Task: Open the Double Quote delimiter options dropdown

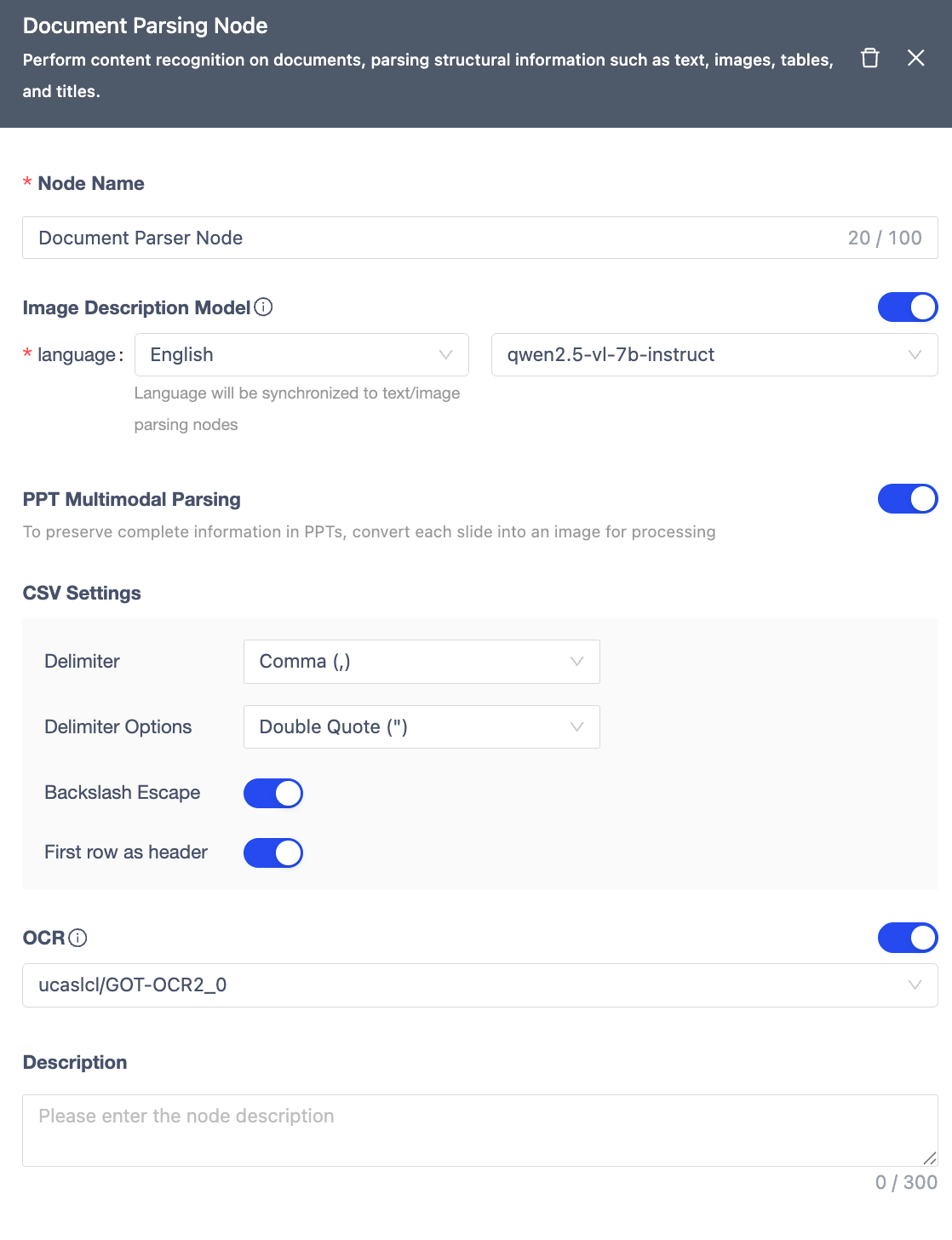Action: (x=409, y=727)
